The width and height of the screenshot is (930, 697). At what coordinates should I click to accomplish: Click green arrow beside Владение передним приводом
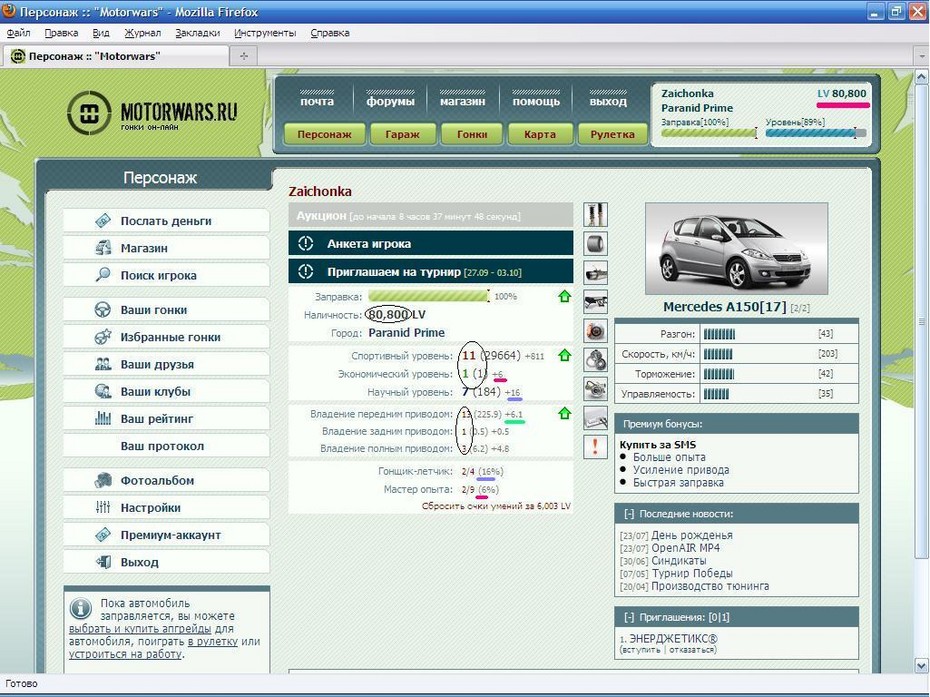(565, 413)
